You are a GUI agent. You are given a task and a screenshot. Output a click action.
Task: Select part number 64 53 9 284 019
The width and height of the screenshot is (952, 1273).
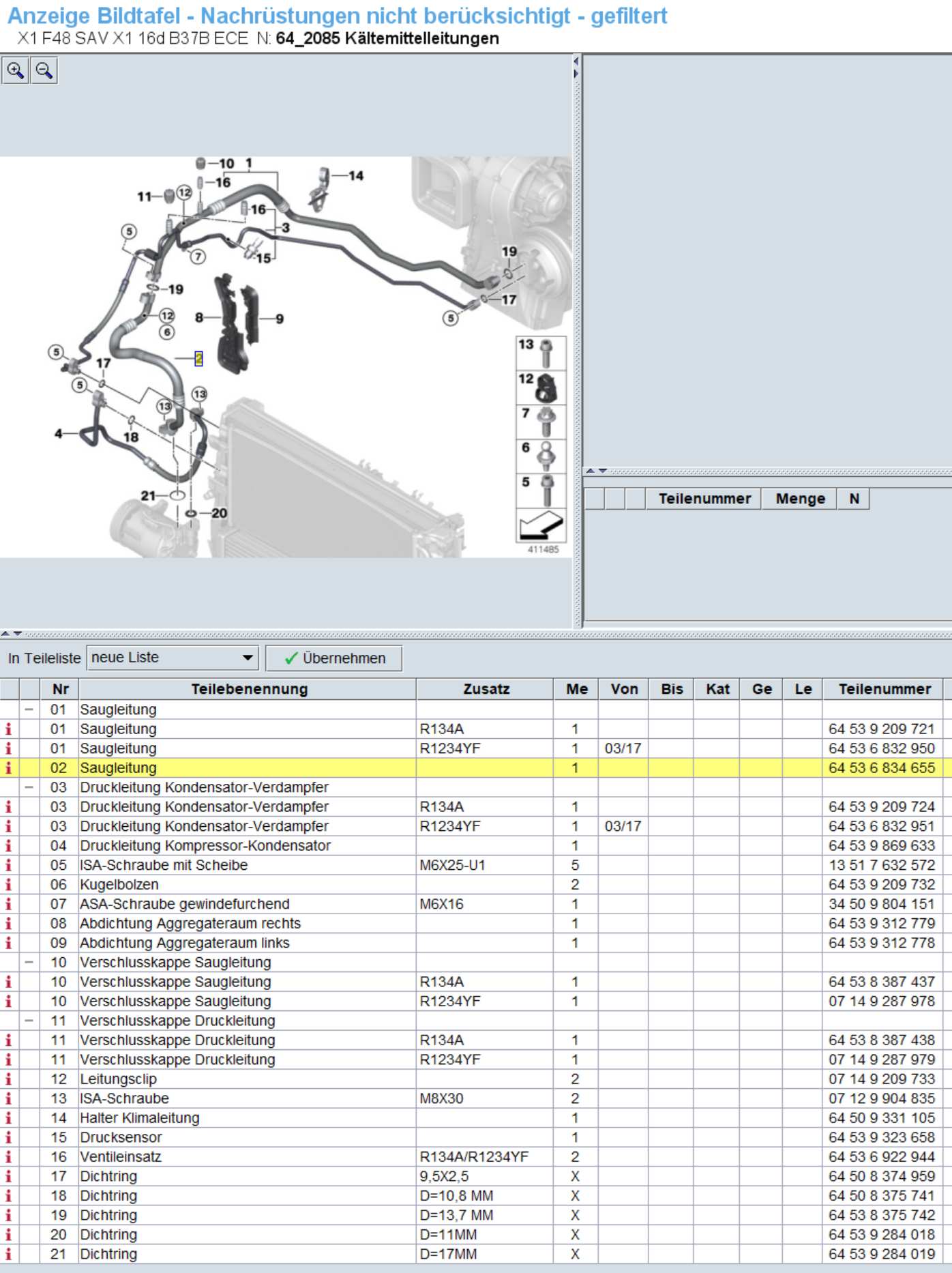[x=881, y=1254]
